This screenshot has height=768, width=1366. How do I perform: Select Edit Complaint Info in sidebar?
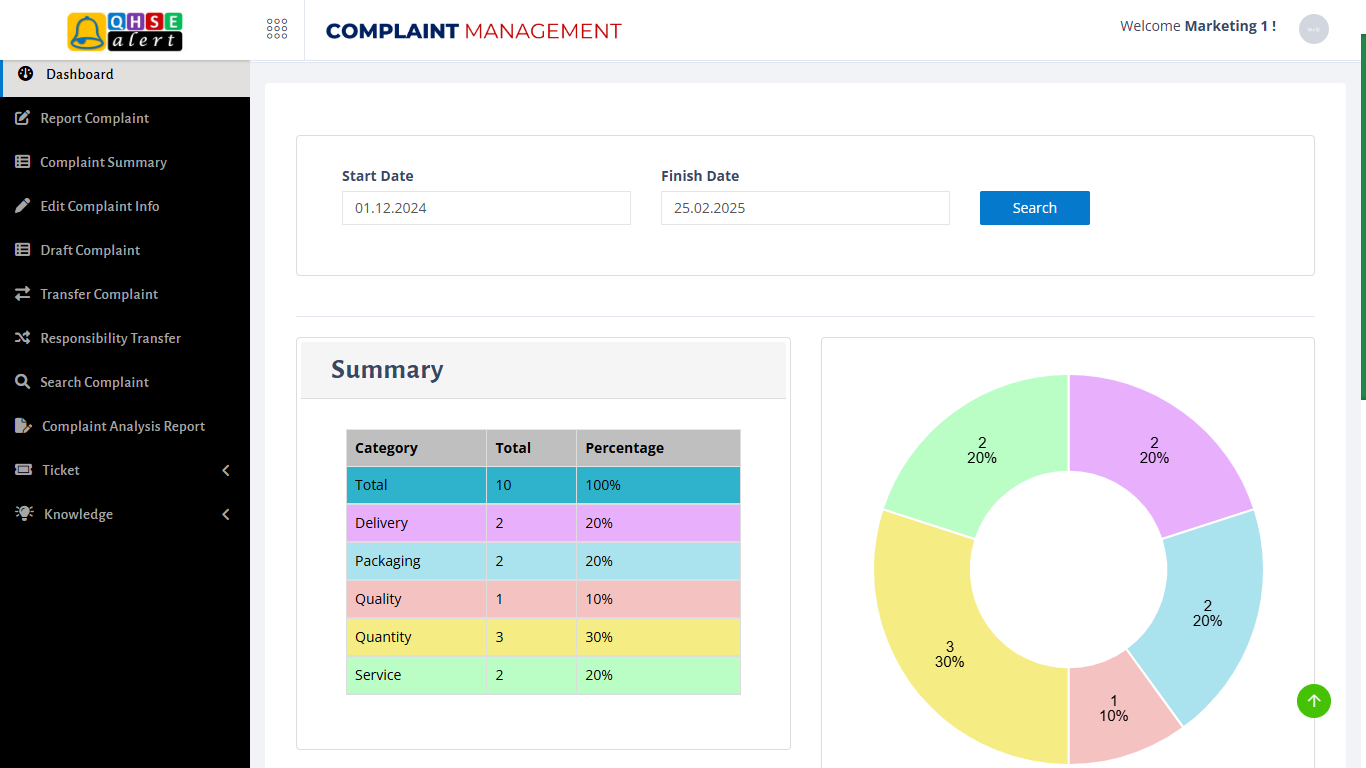click(x=99, y=205)
